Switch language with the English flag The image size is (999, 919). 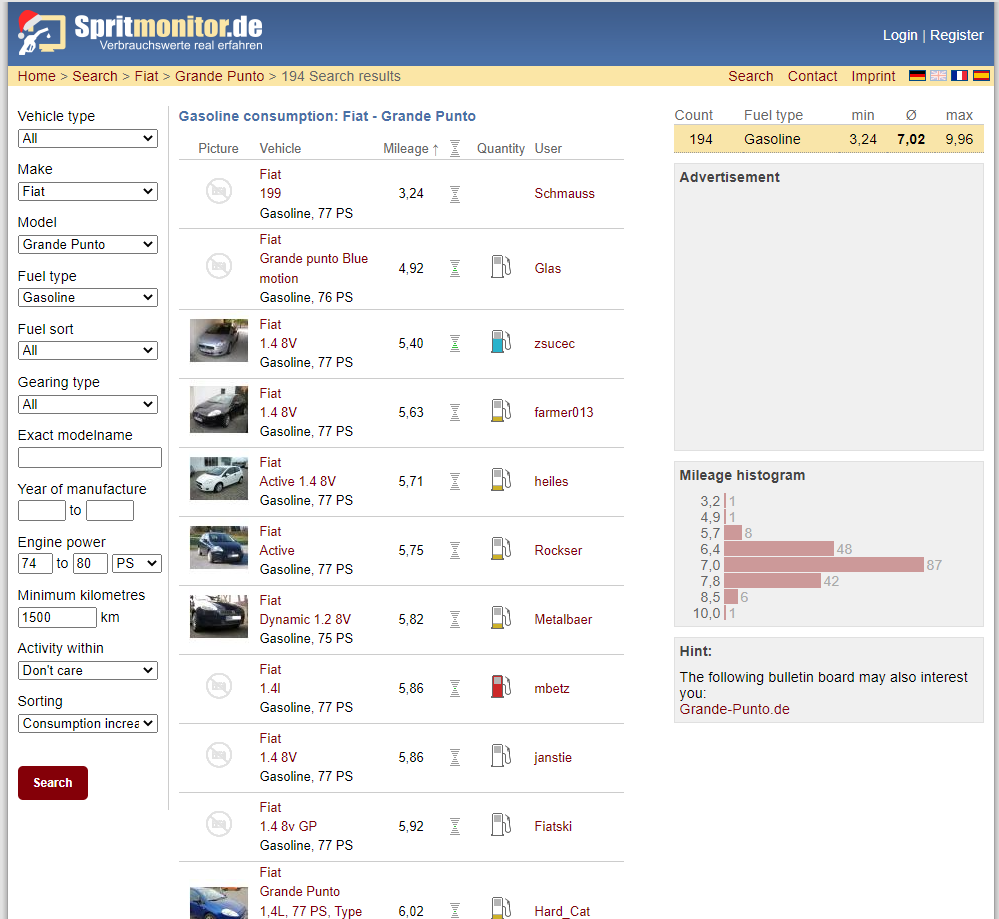click(x=938, y=76)
